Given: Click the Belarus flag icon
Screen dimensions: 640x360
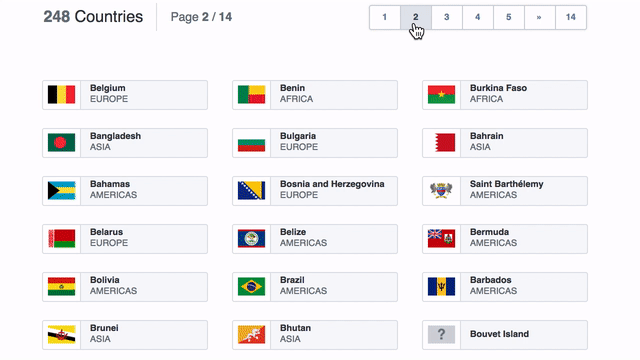Looking at the screenshot, I should [61, 238].
